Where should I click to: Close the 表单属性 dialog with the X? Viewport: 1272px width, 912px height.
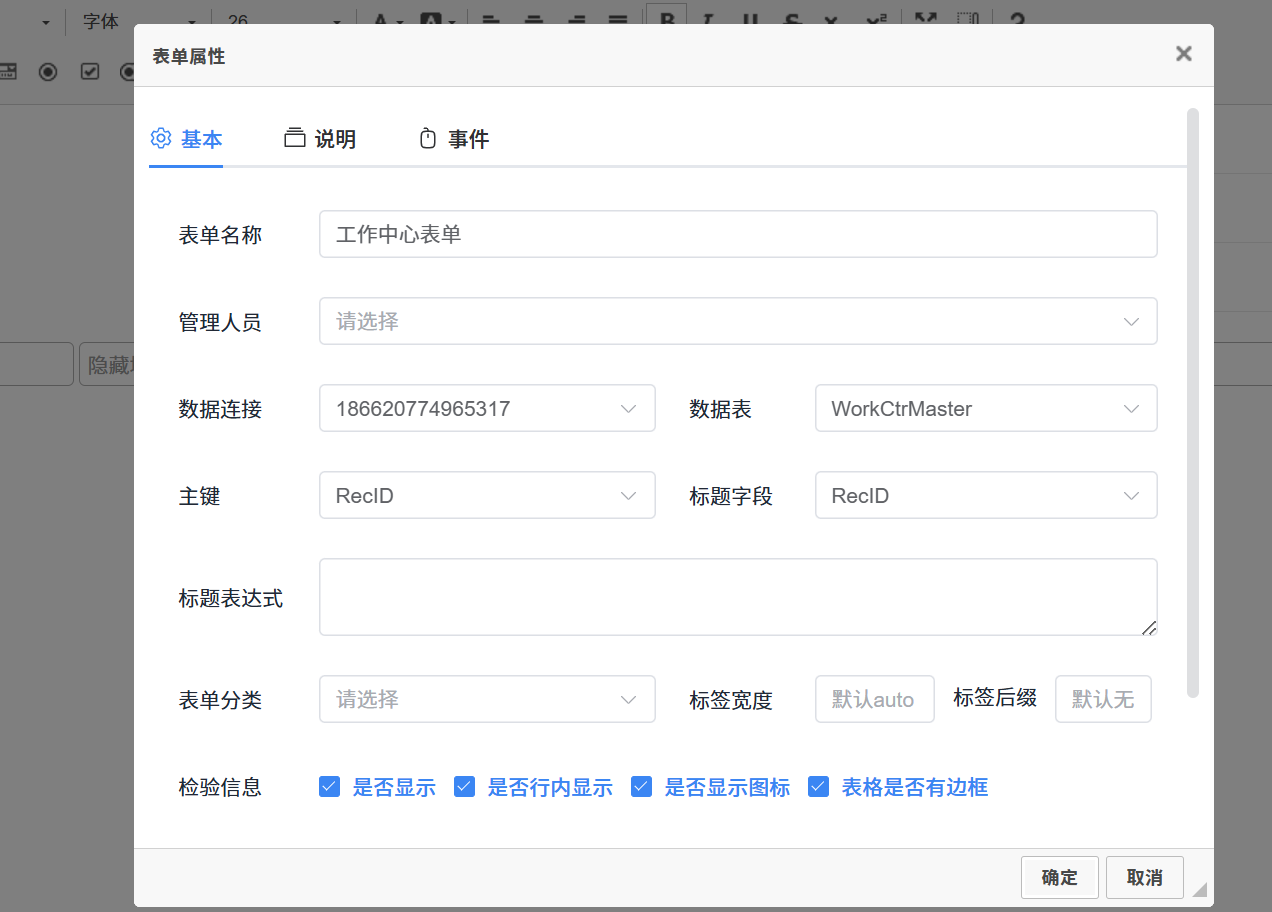1183,54
